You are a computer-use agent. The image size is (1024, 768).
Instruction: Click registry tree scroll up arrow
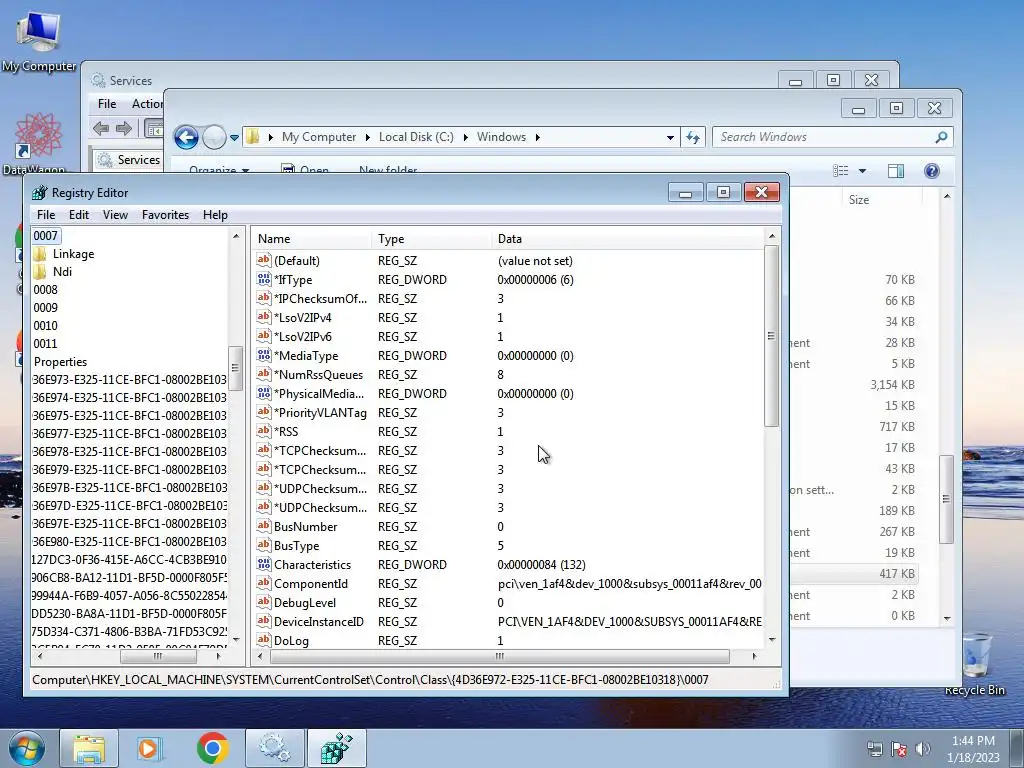(x=236, y=236)
